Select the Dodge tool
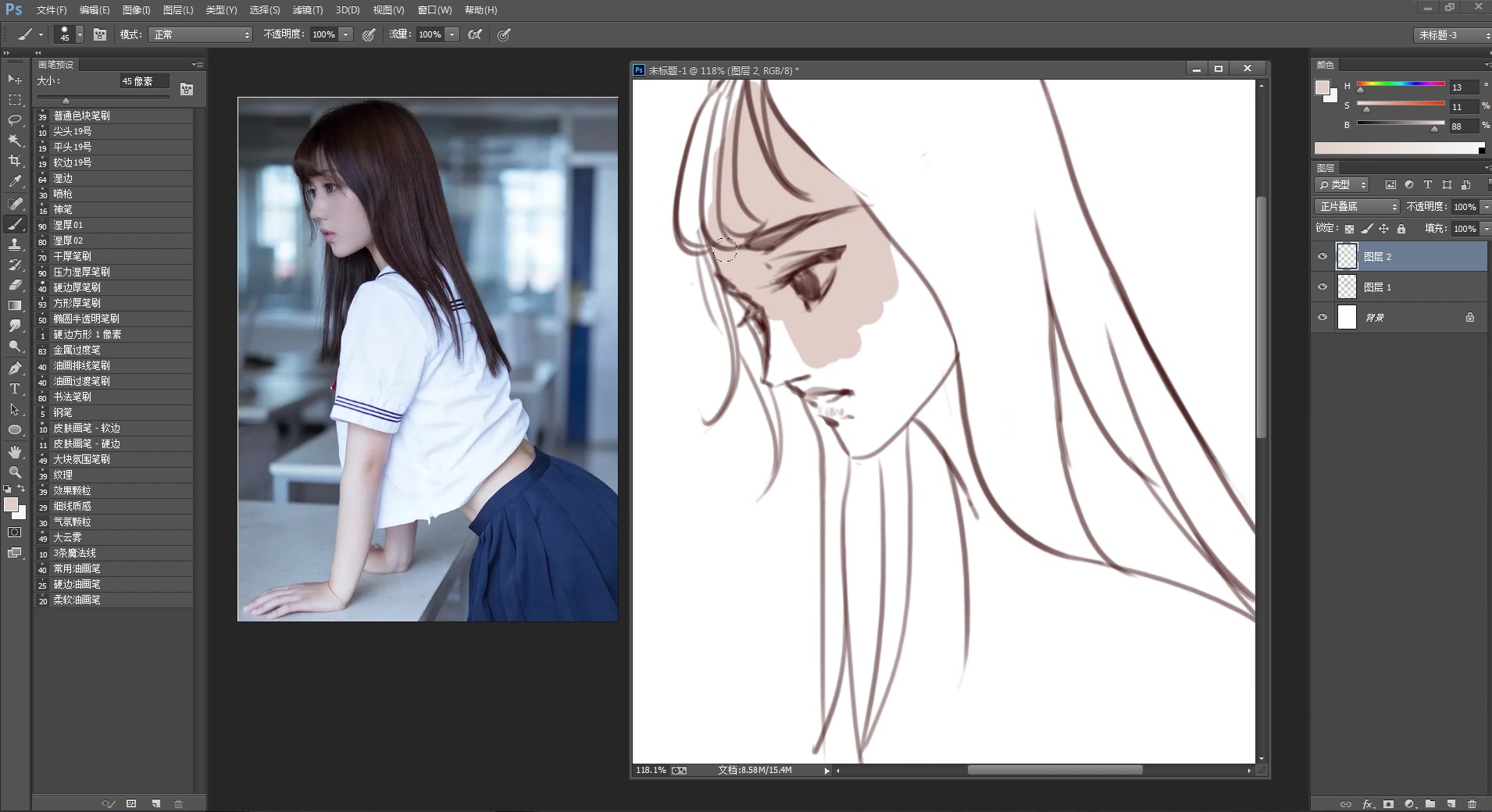 click(14, 346)
